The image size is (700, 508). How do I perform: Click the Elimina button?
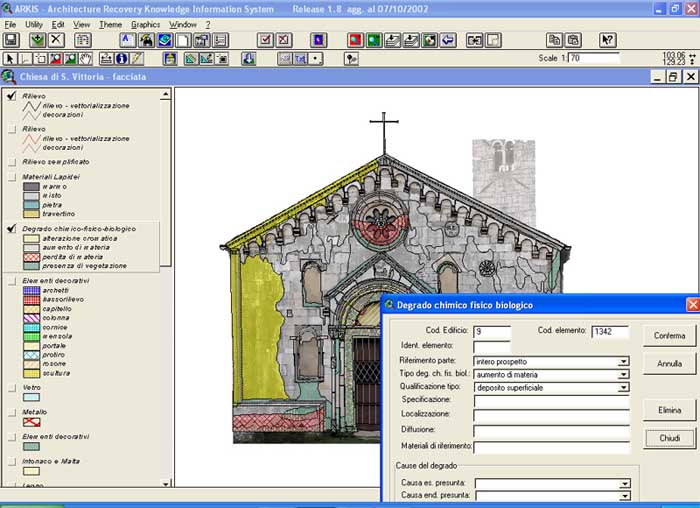[x=669, y=410]
